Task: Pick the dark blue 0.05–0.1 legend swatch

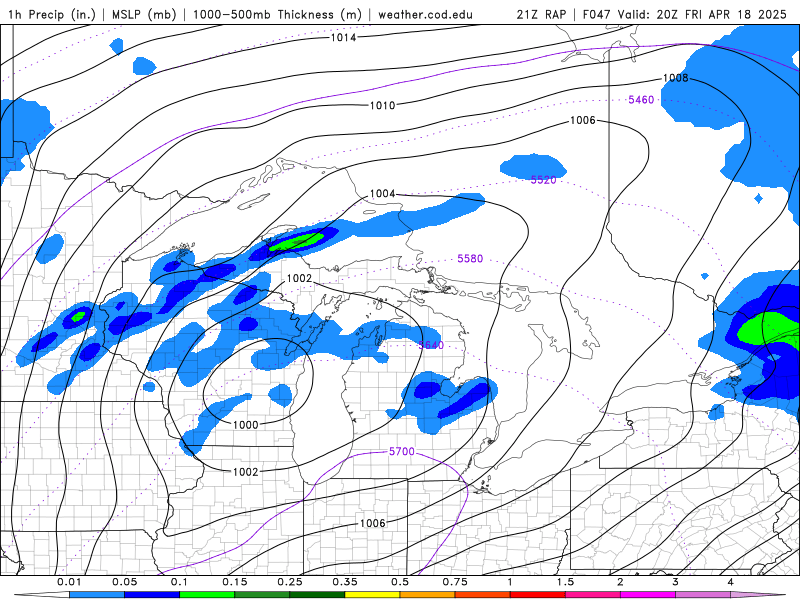Action: click(152, 595)
